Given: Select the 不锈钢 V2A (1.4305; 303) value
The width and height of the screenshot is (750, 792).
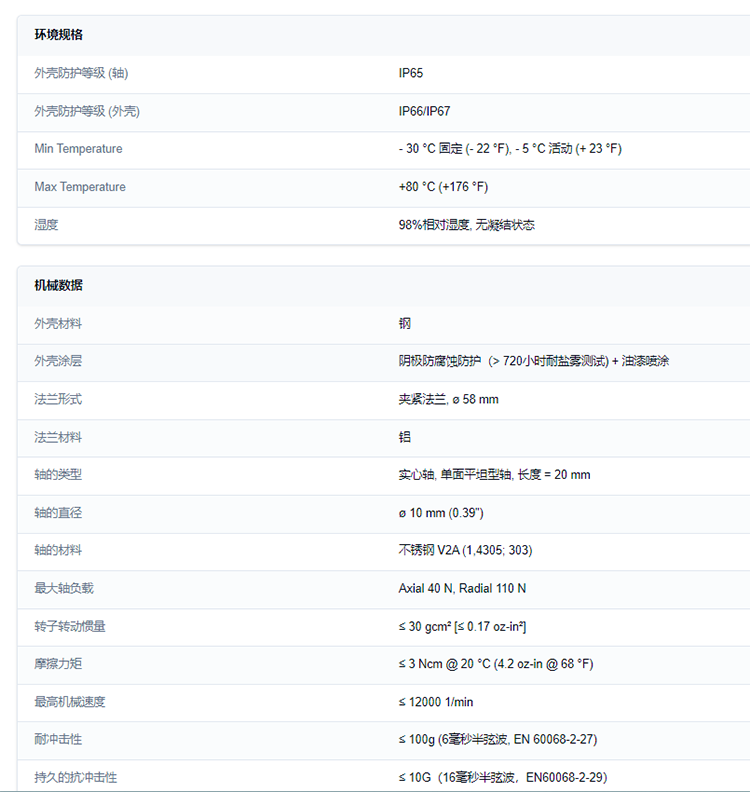Looking at the screenshot, I should 465,550.
